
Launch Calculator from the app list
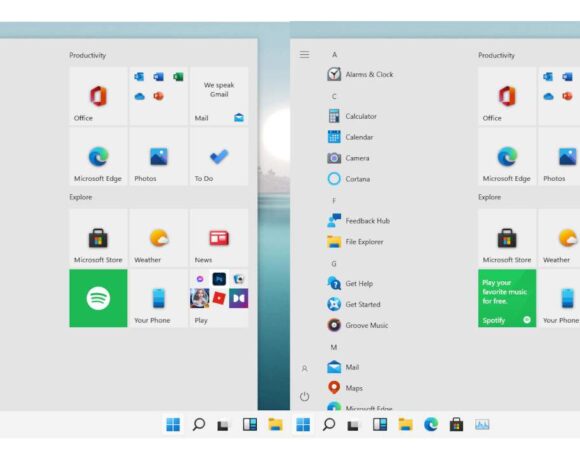[x=352, y=116]
